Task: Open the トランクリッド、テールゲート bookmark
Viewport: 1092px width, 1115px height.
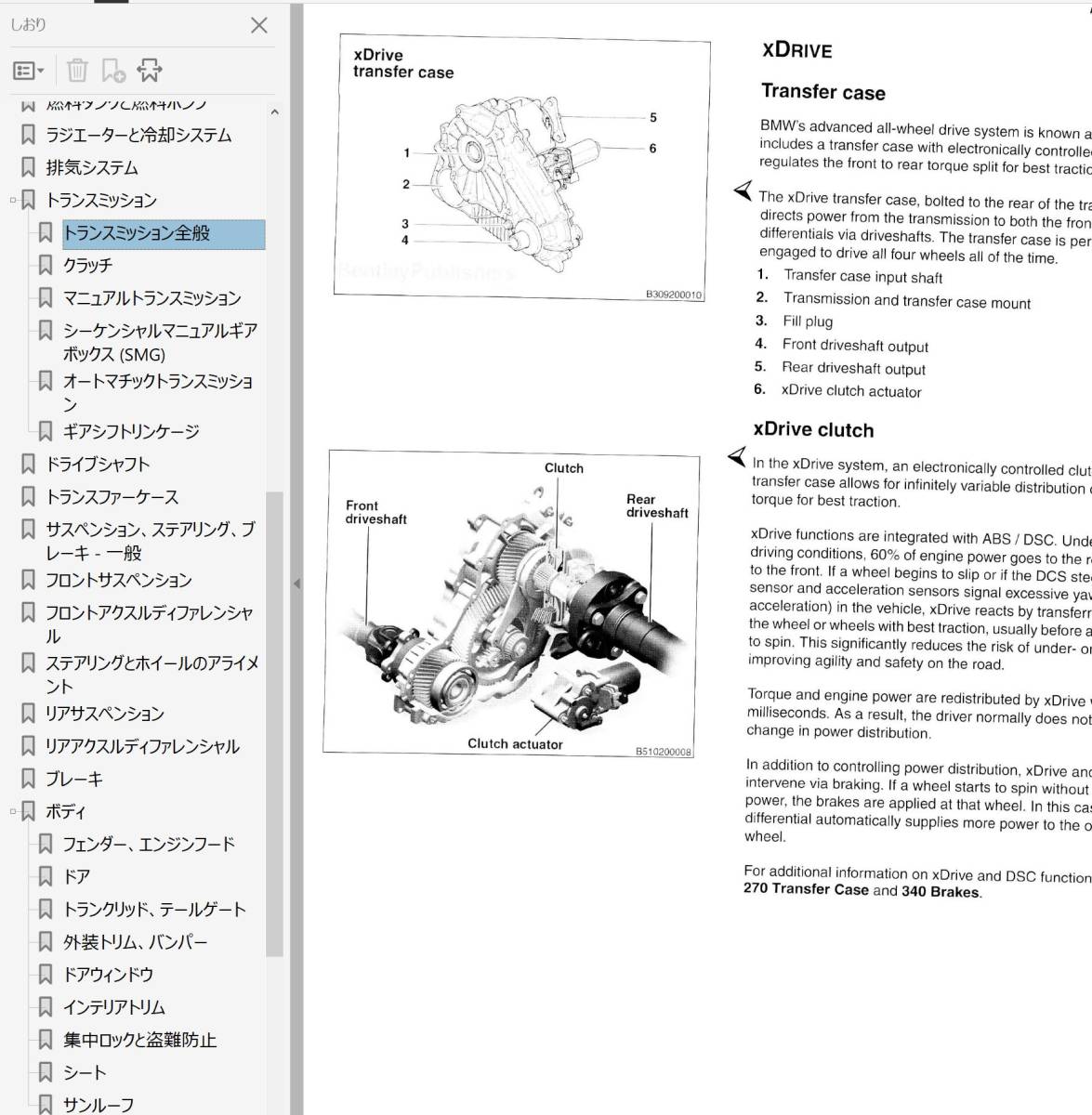Action: pyautogui.click(x=154, y=909)
